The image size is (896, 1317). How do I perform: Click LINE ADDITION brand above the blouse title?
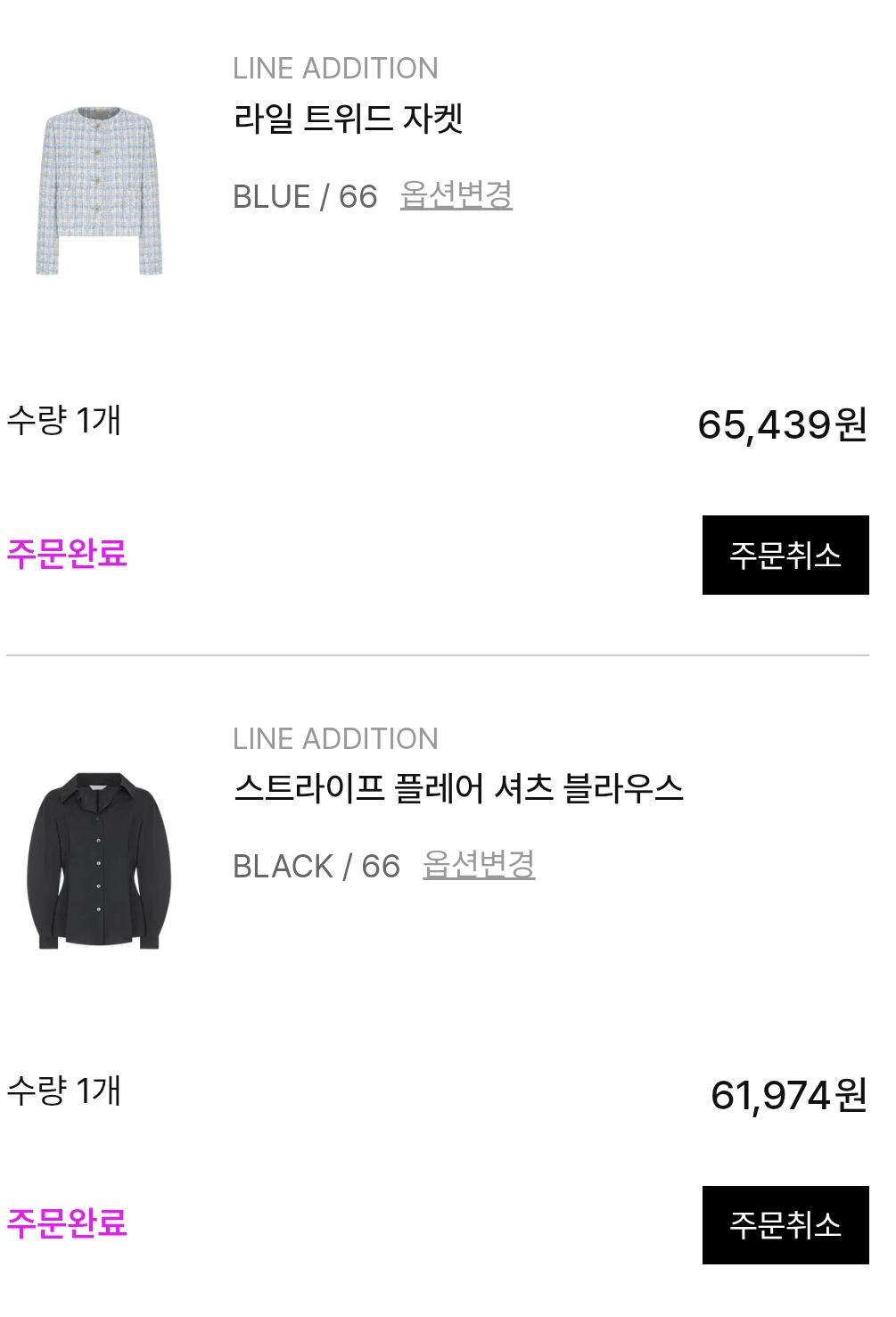tap(335, 739)
